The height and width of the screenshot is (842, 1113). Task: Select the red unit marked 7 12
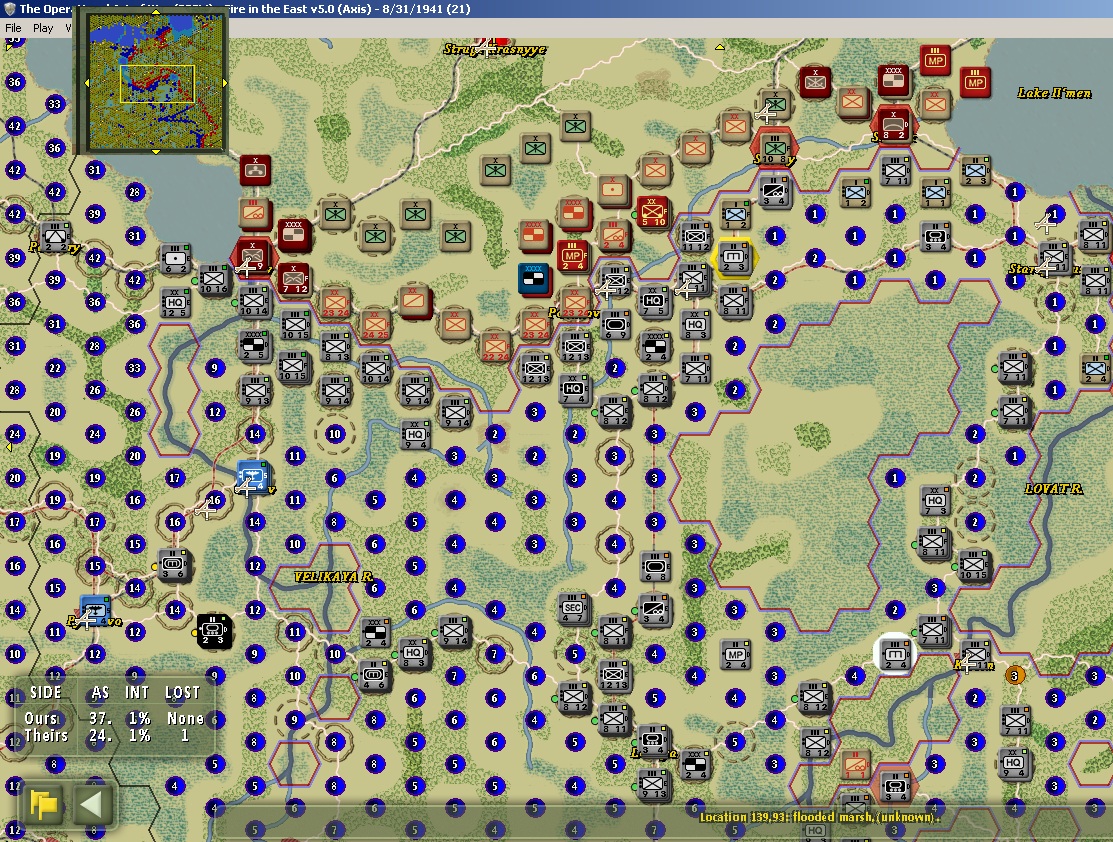coord(294,280)
